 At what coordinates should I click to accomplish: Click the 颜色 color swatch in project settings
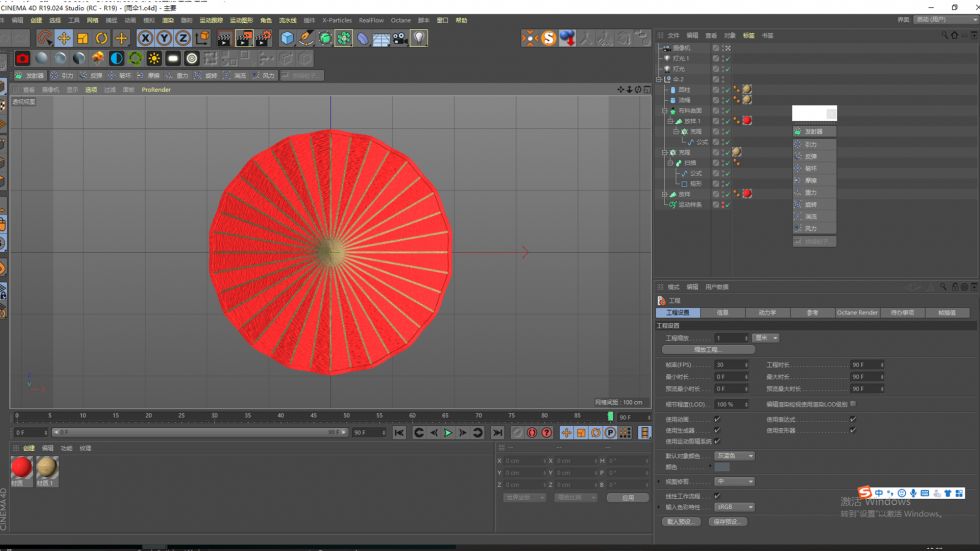[x=721, y=467]
